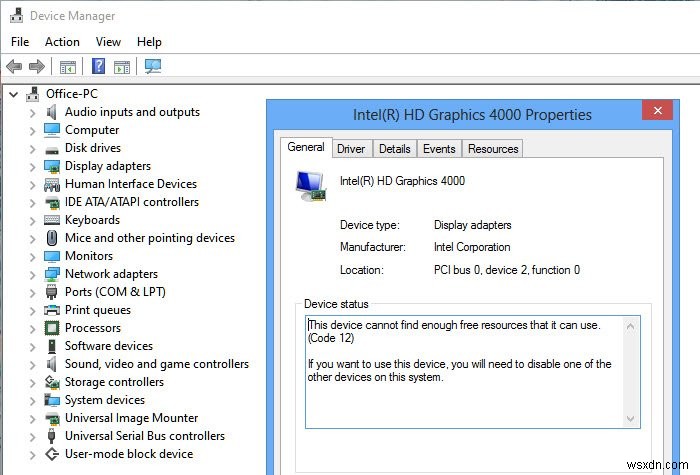Click the blue Help question-mark toolbar icon
Screen dimensions: 700x475
click(98, 66)
